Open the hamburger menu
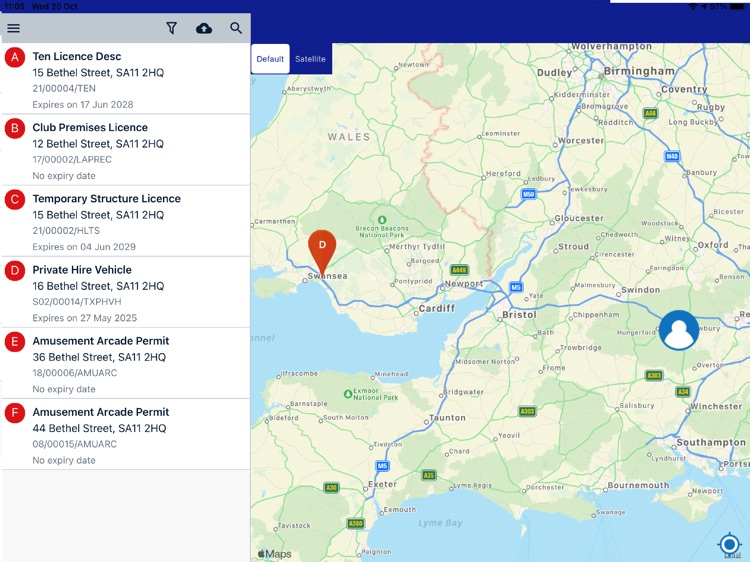750x562 pixels. point(13,28)
